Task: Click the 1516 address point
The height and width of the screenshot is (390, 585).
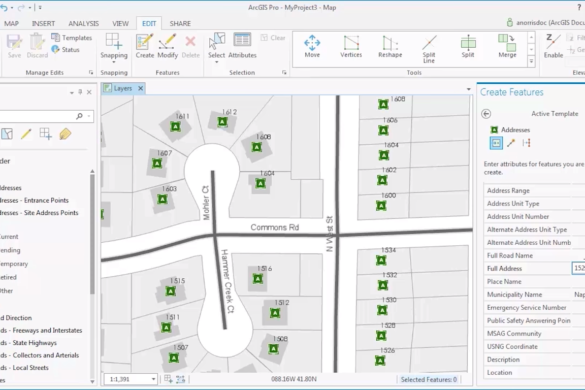Action: [257, 278]
